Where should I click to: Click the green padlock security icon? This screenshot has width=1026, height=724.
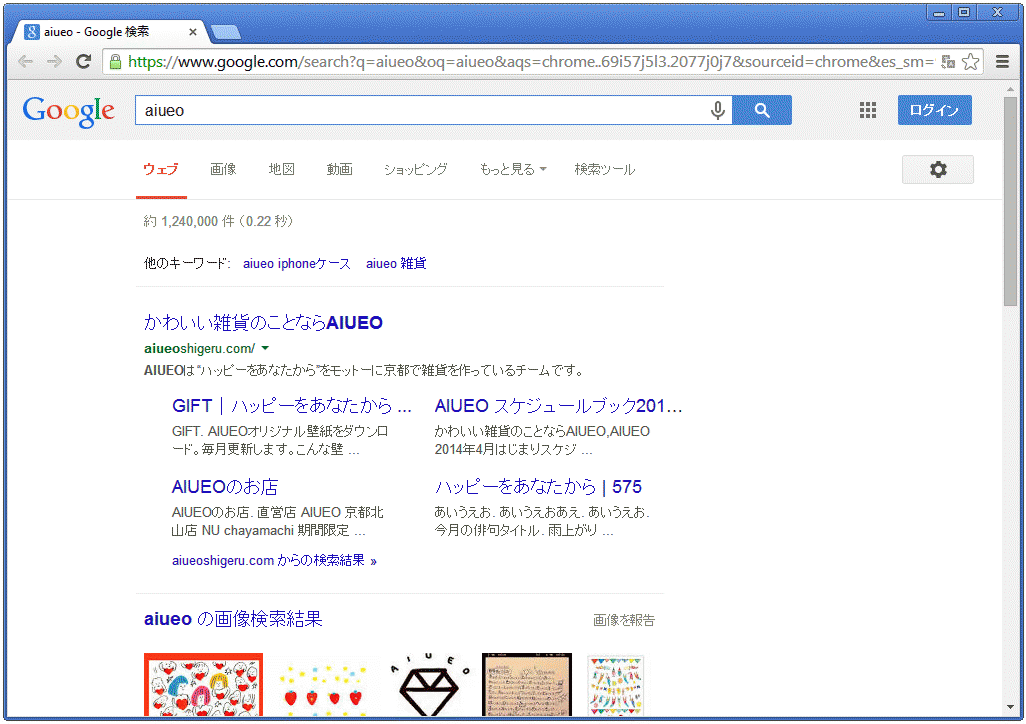(x=115, y=62)
